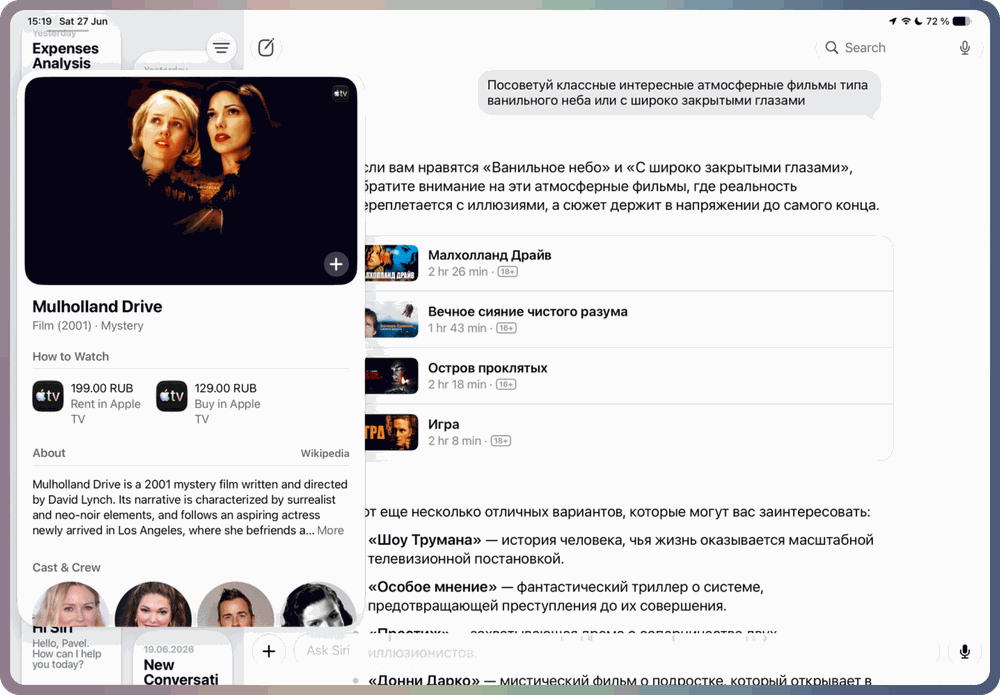Image resolution: width=1000 pixels, height=695 pixels.
Task: Start a new chat with compose icon
Action: click(266, 48)
